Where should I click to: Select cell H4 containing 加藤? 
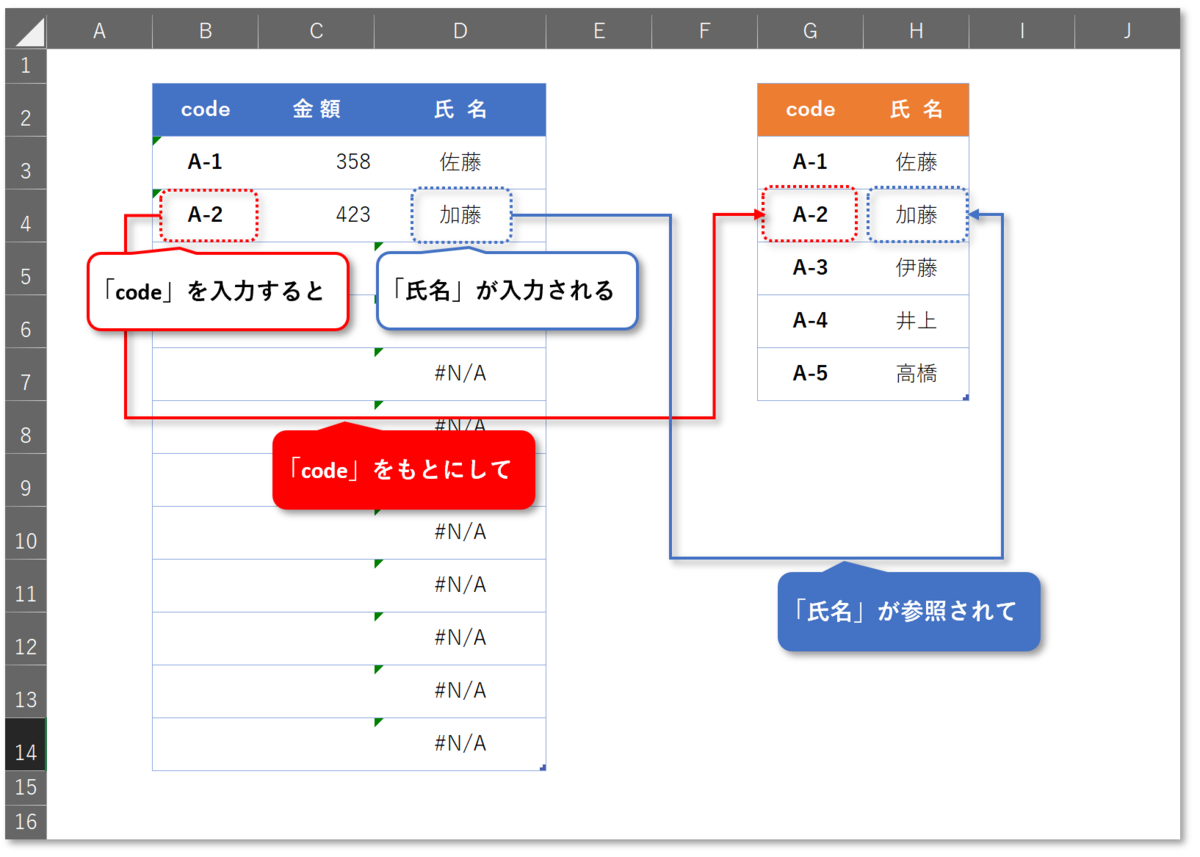(916, 216)
